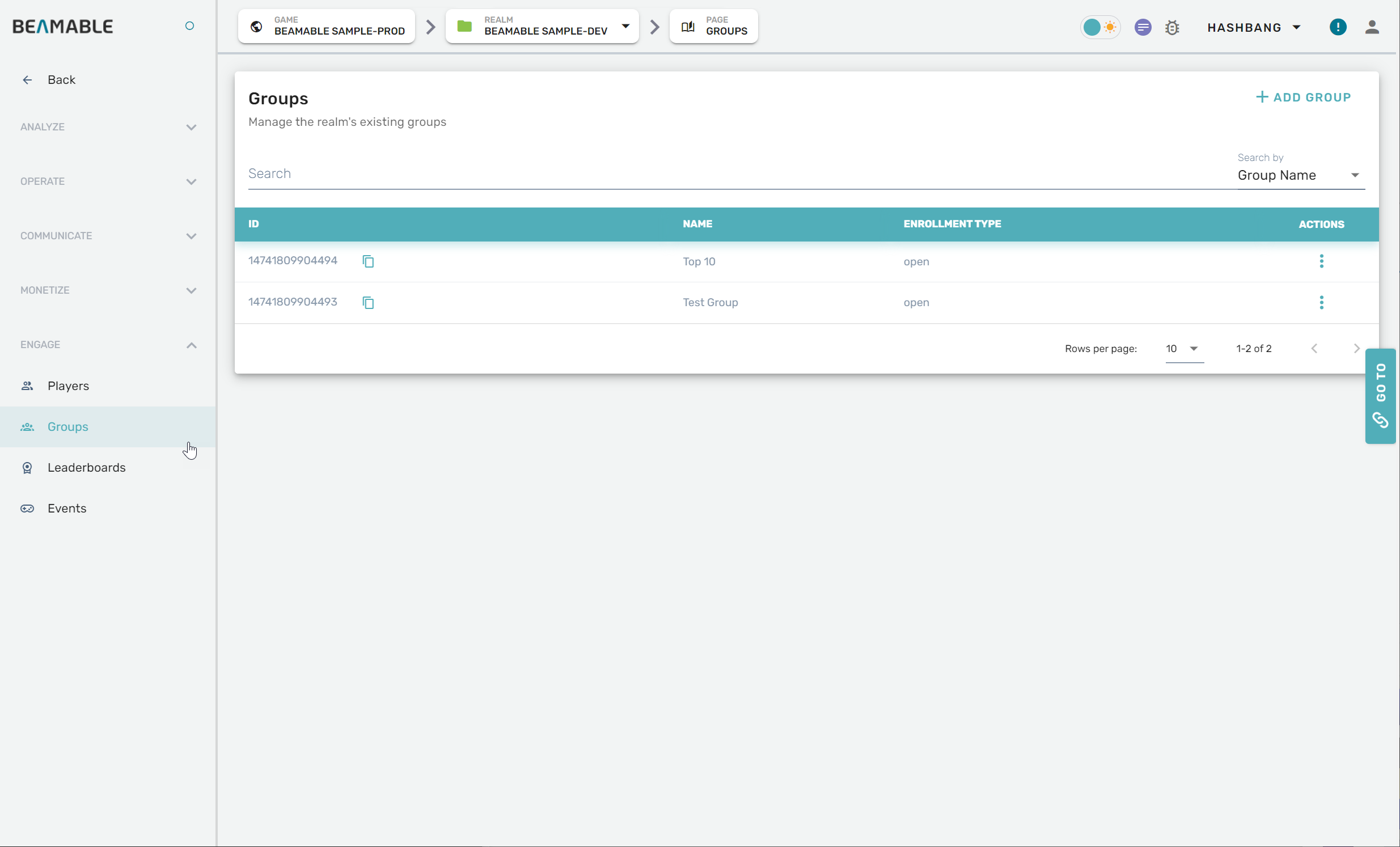Open the user account profile icon
1400x847 pixels.
coord(1372,27)
